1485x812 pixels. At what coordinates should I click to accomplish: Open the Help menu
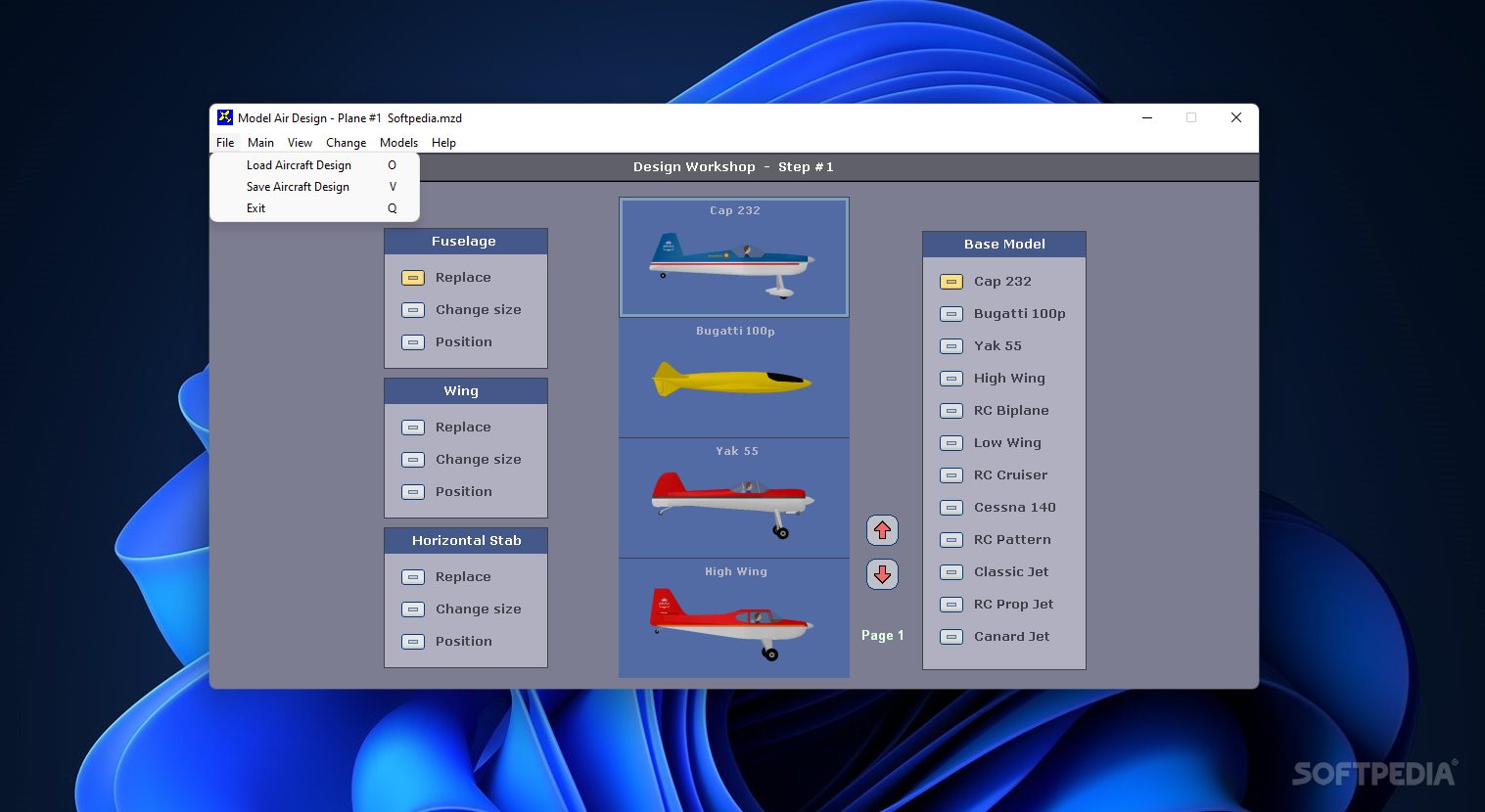(x=443, y=143)
